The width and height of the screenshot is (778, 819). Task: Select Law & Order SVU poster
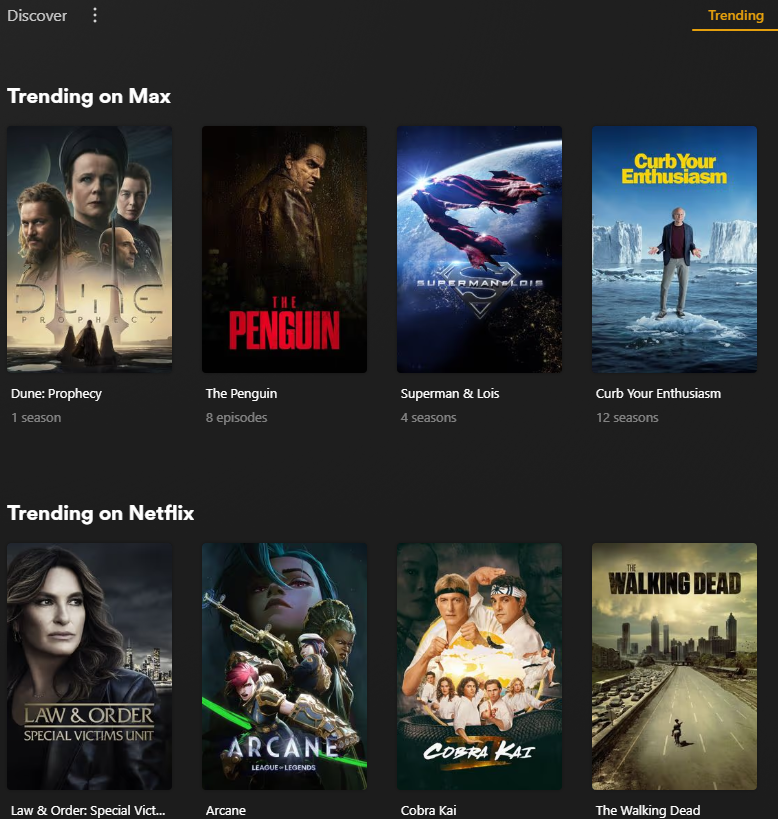(89, 666)
